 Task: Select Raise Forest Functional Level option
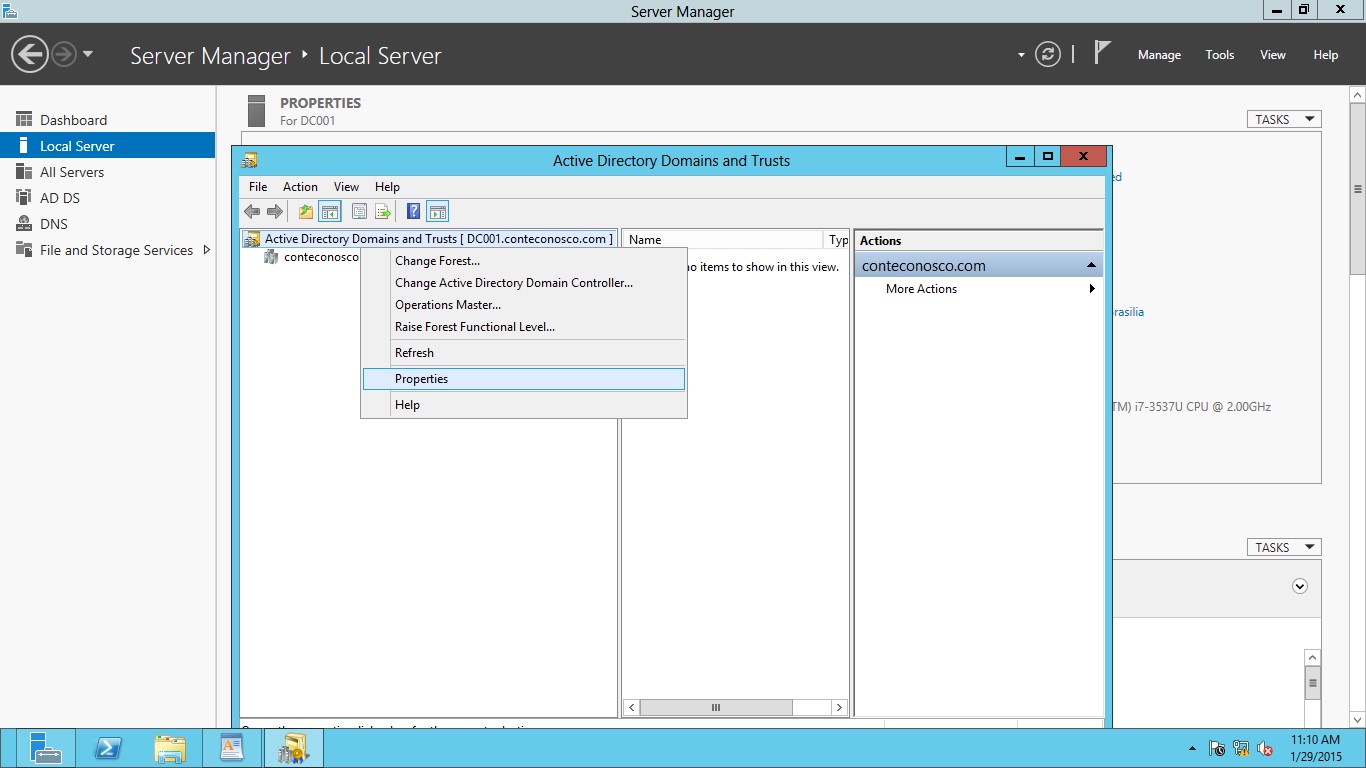click(474, 326)
